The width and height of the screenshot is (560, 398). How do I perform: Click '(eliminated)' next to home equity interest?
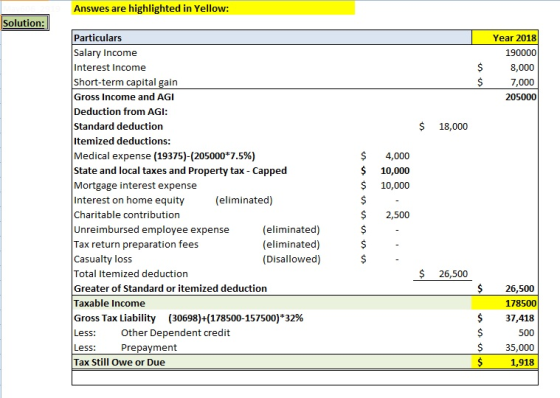point(244,200)
